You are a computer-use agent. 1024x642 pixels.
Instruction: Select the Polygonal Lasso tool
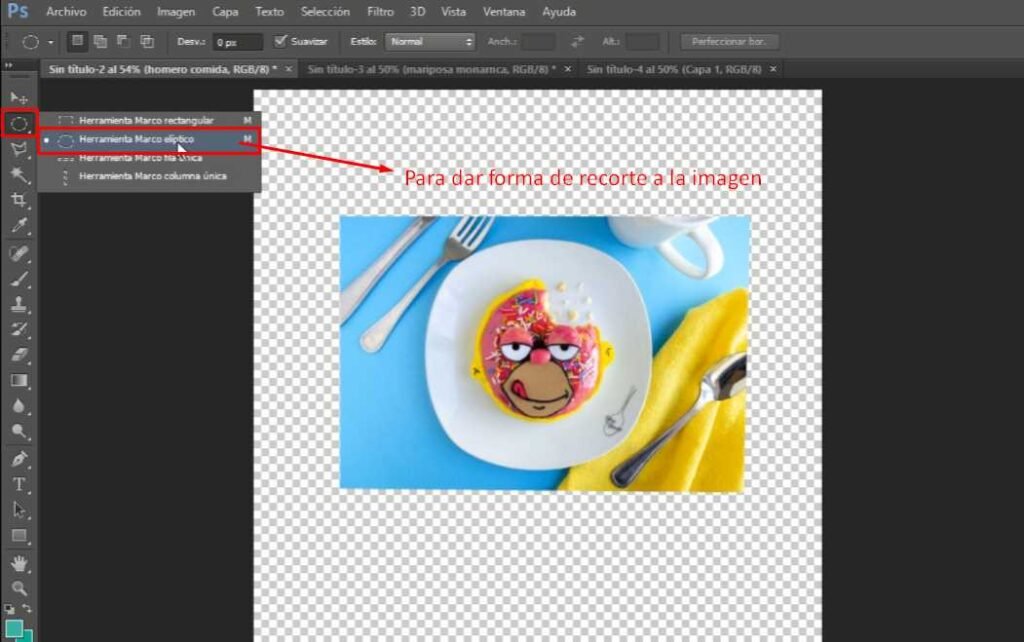[19, 149]
